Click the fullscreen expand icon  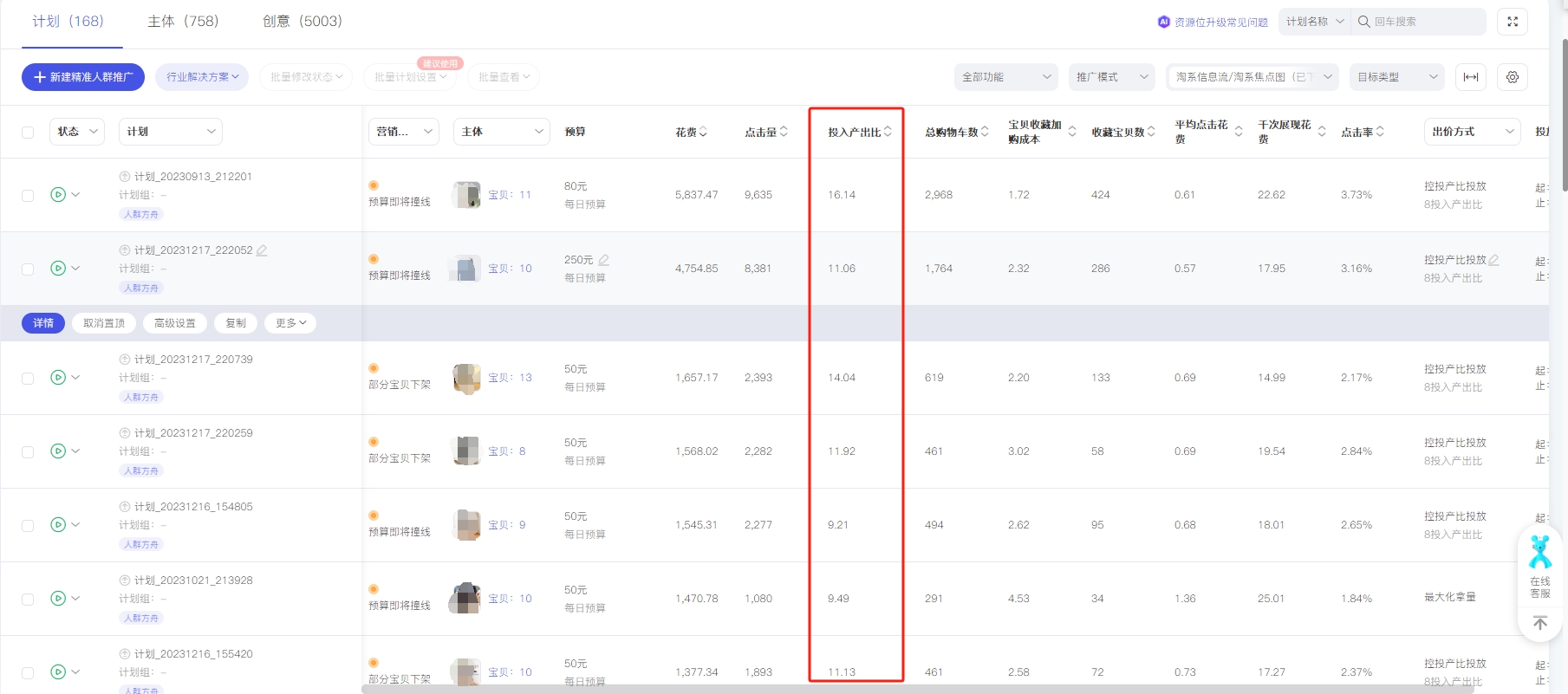[x=1513, y=22]
